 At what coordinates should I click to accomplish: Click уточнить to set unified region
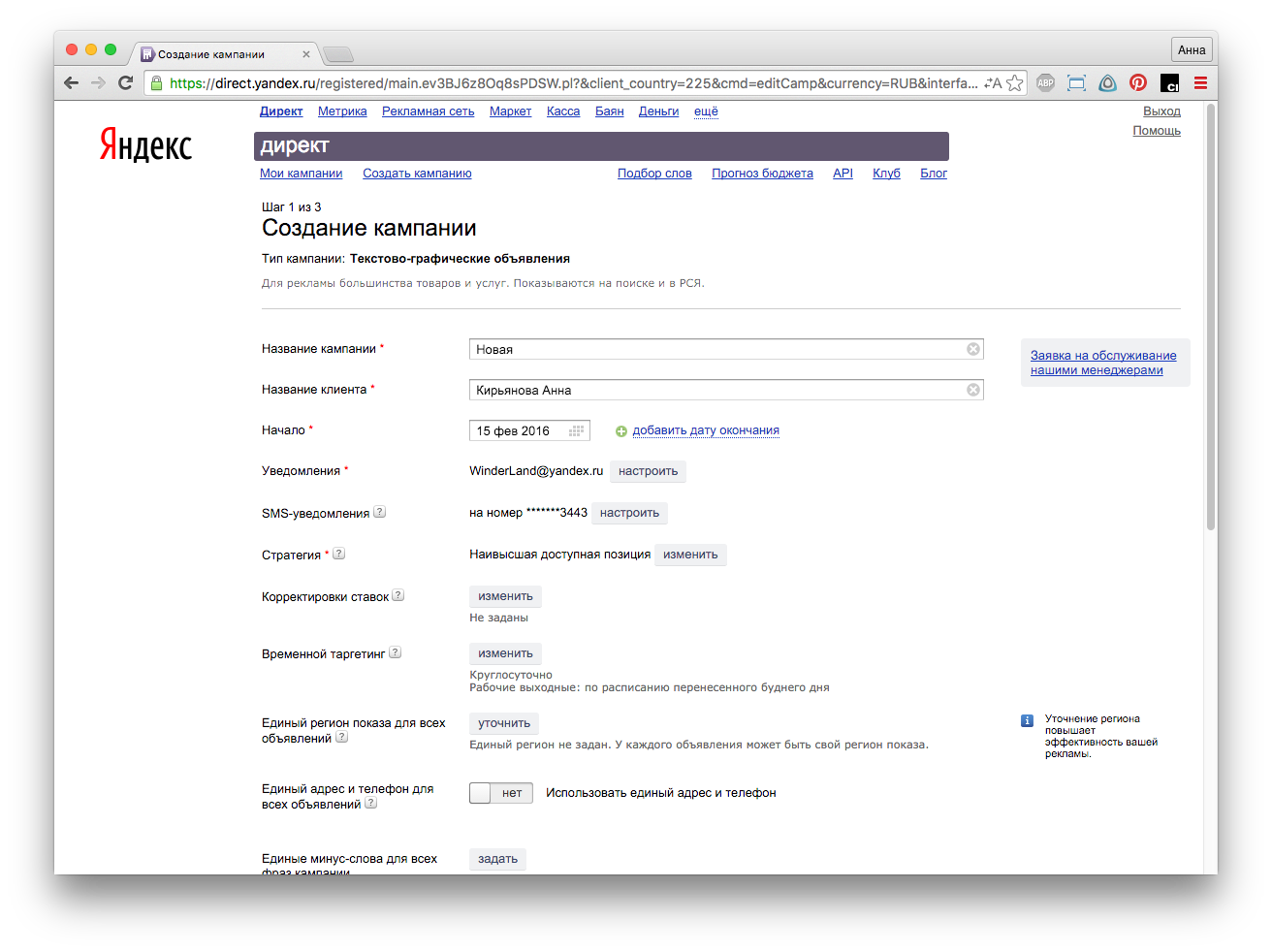pyautogui.click(x=504, y=723)
